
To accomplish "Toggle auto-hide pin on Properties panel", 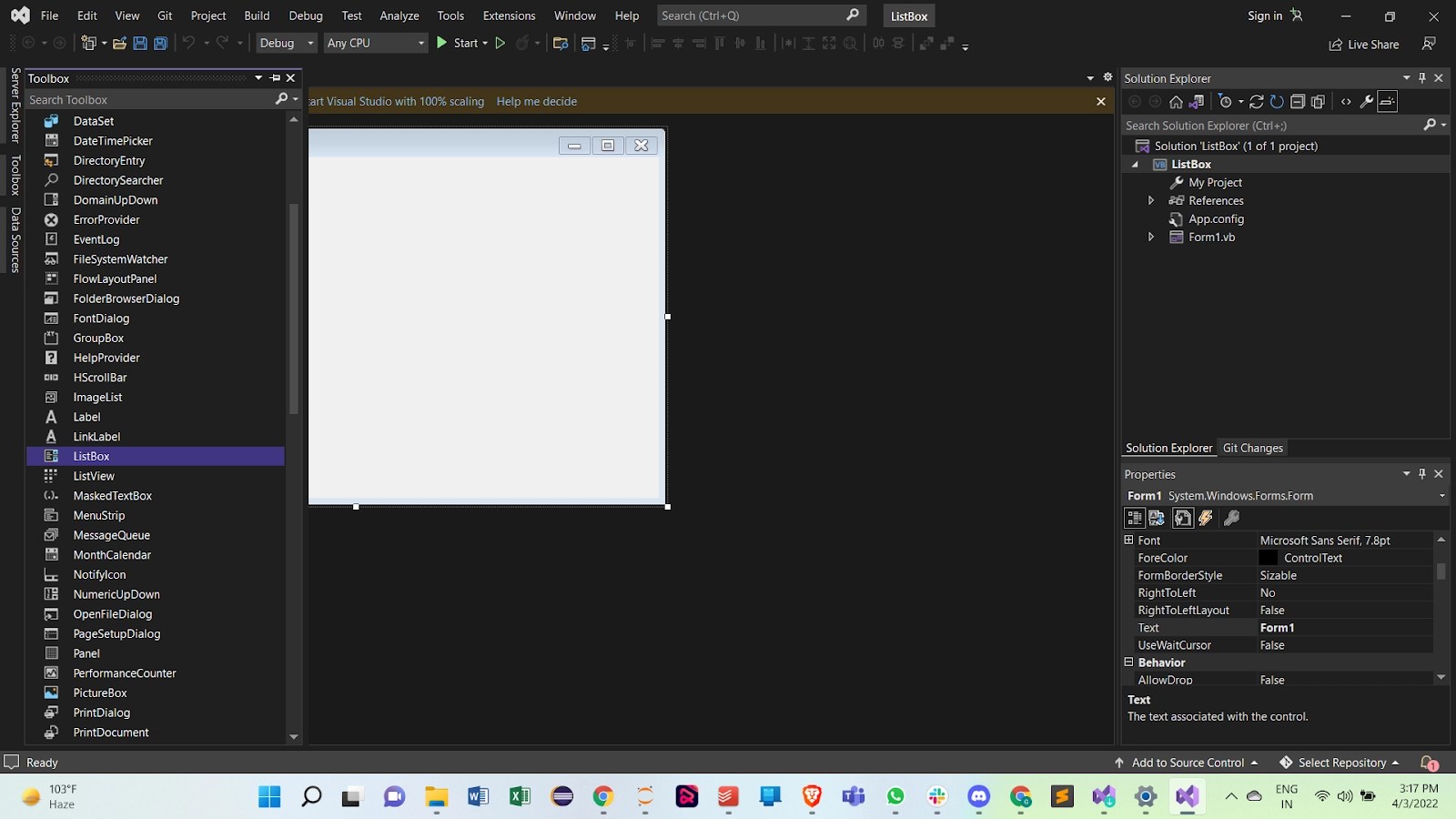I will pos(1422,474).
